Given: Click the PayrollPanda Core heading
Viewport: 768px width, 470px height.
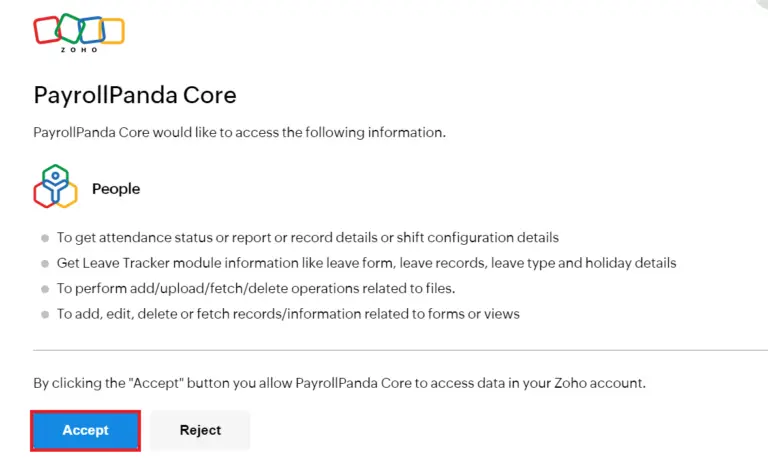Looking at the screenshot, I should (x=135, y=95).
